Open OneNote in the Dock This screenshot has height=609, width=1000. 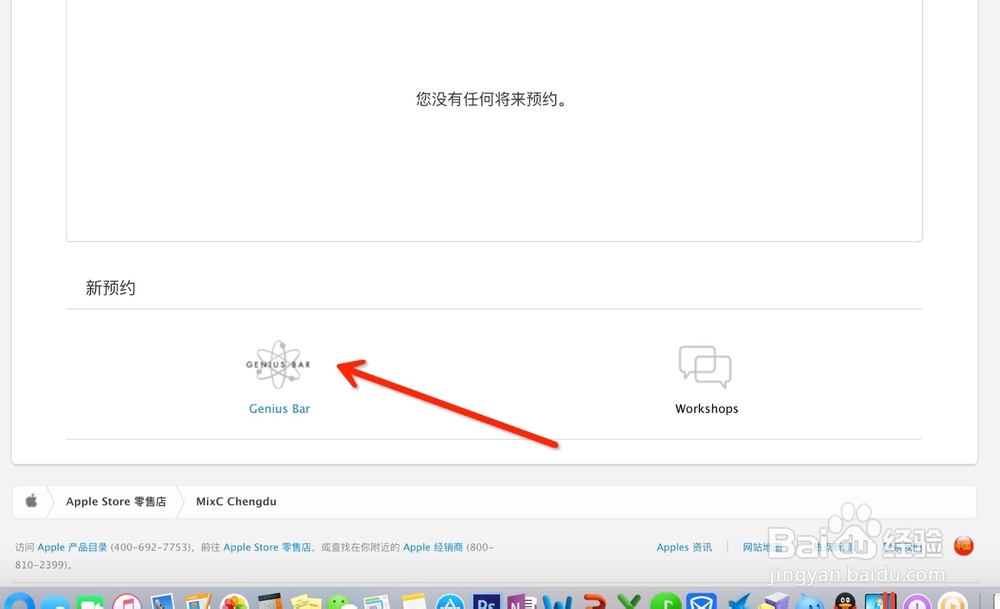pos(522,602)
